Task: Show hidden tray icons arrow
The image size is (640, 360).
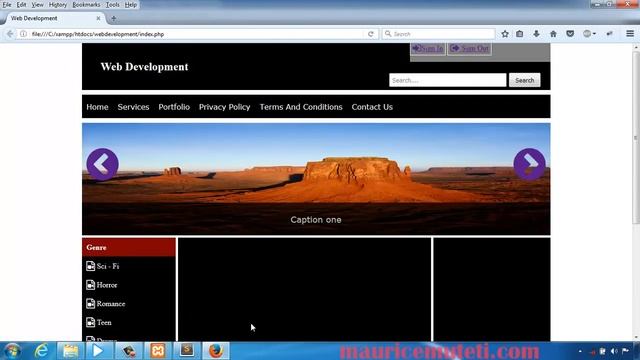Action: coord(580,351)
